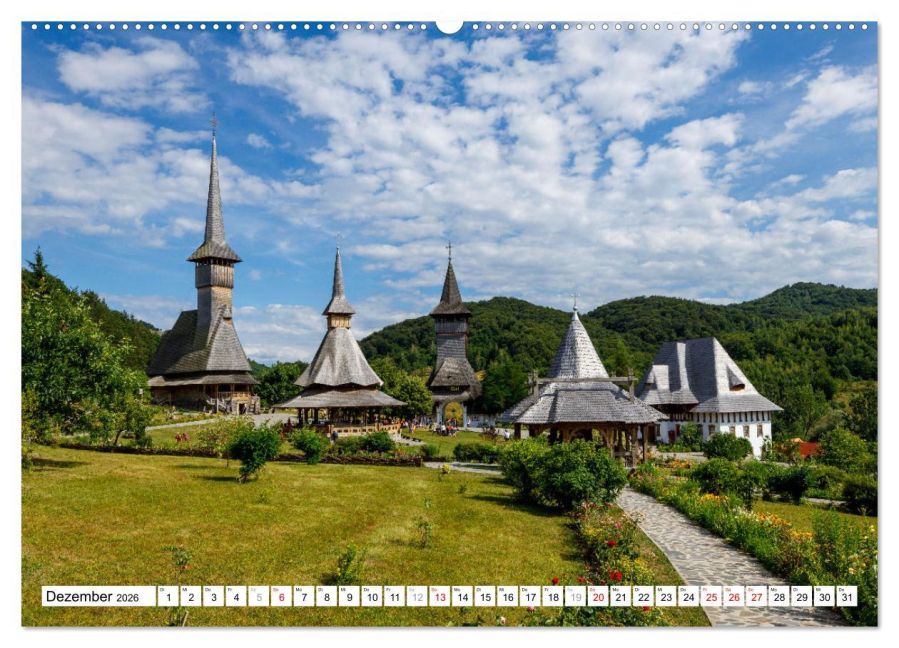Screen dimensions: 899x648
Task: Select day 17 in the calendar strip
Action: pyautogui.click(x=530, y=596)
